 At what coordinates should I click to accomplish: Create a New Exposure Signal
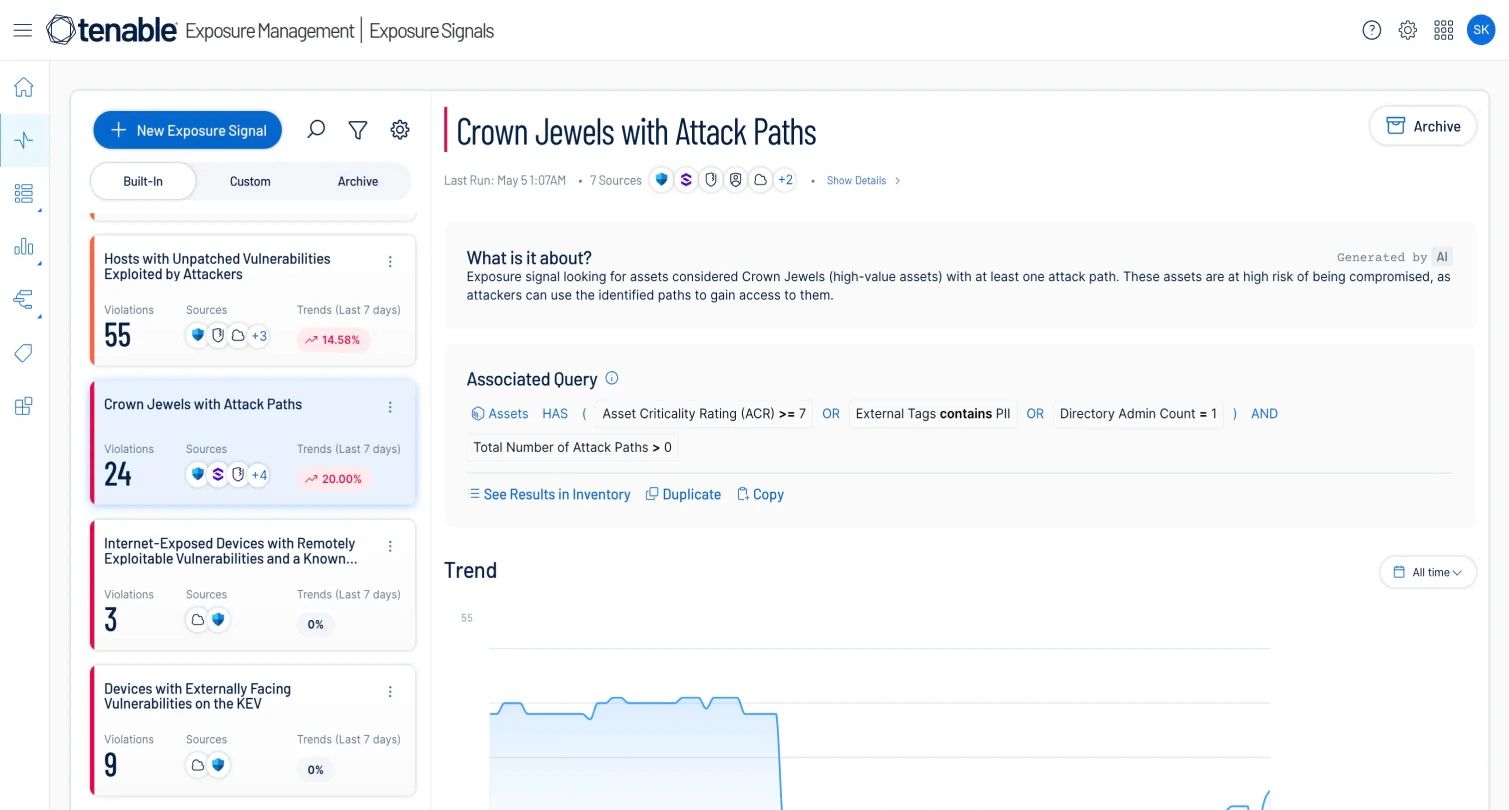[188, 130]
